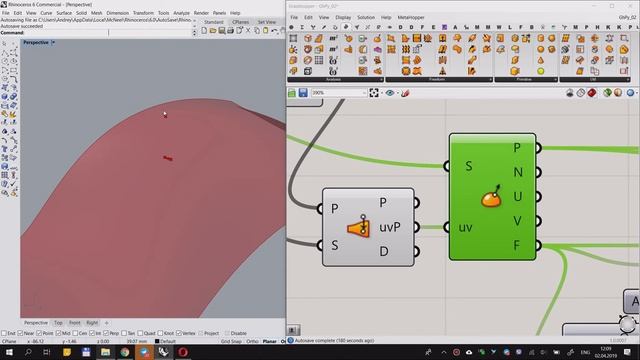Click the blue preview mesh quality sphere icon
640x360 pixels.
pyautogui.click(x=630, y=93)
